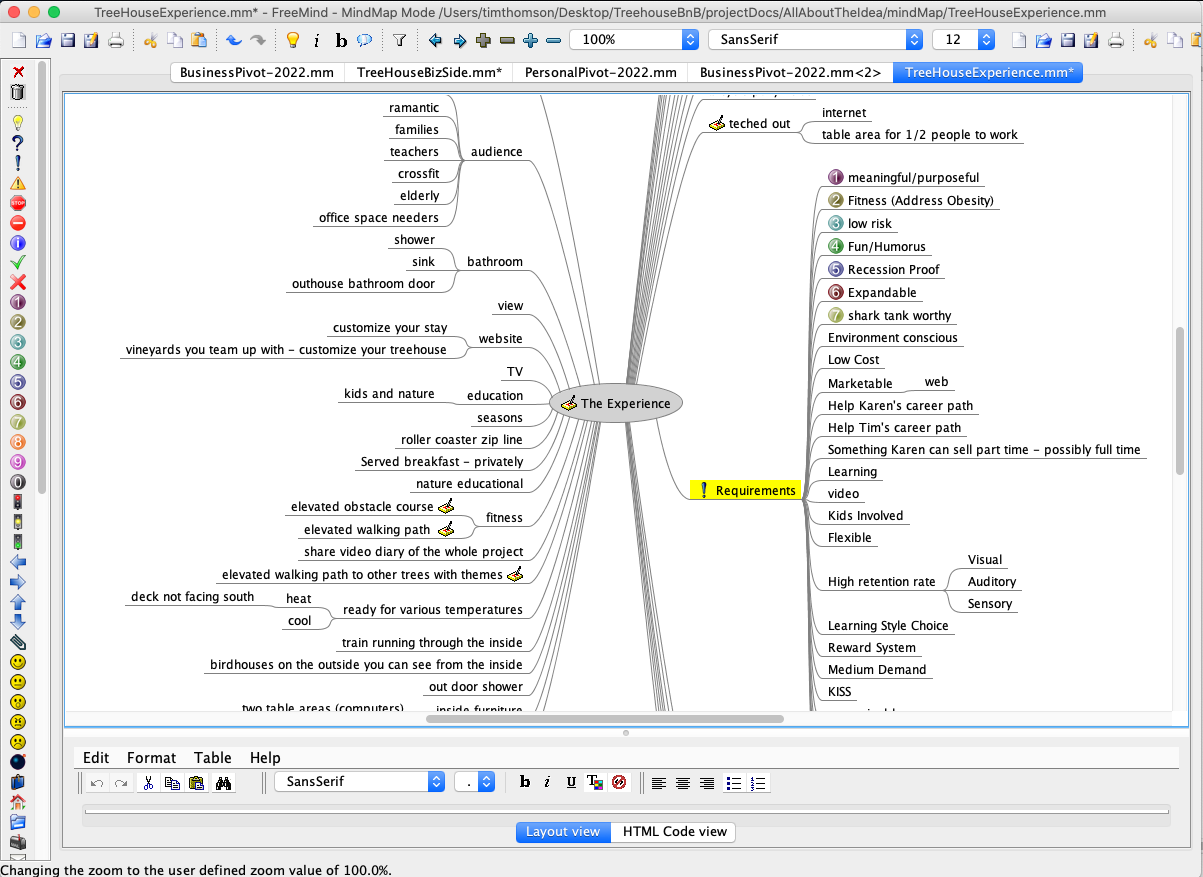Expand the note editor SansSerif font dropdown

point(436,782)
